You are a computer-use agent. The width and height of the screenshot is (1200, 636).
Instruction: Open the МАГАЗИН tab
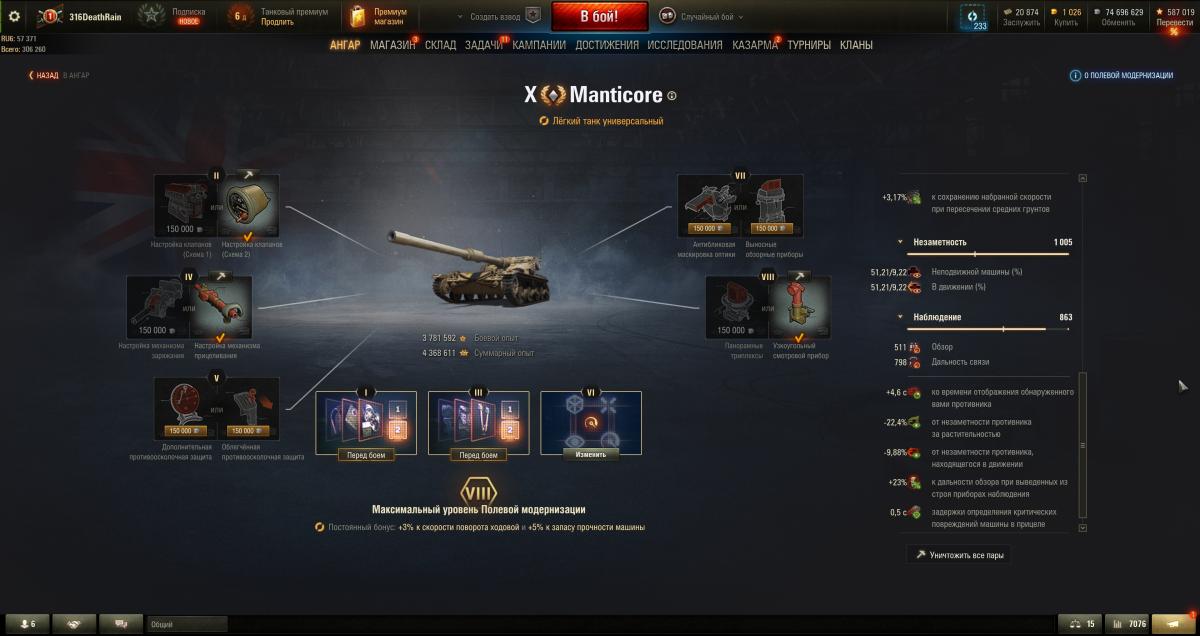tap(393, 45)
